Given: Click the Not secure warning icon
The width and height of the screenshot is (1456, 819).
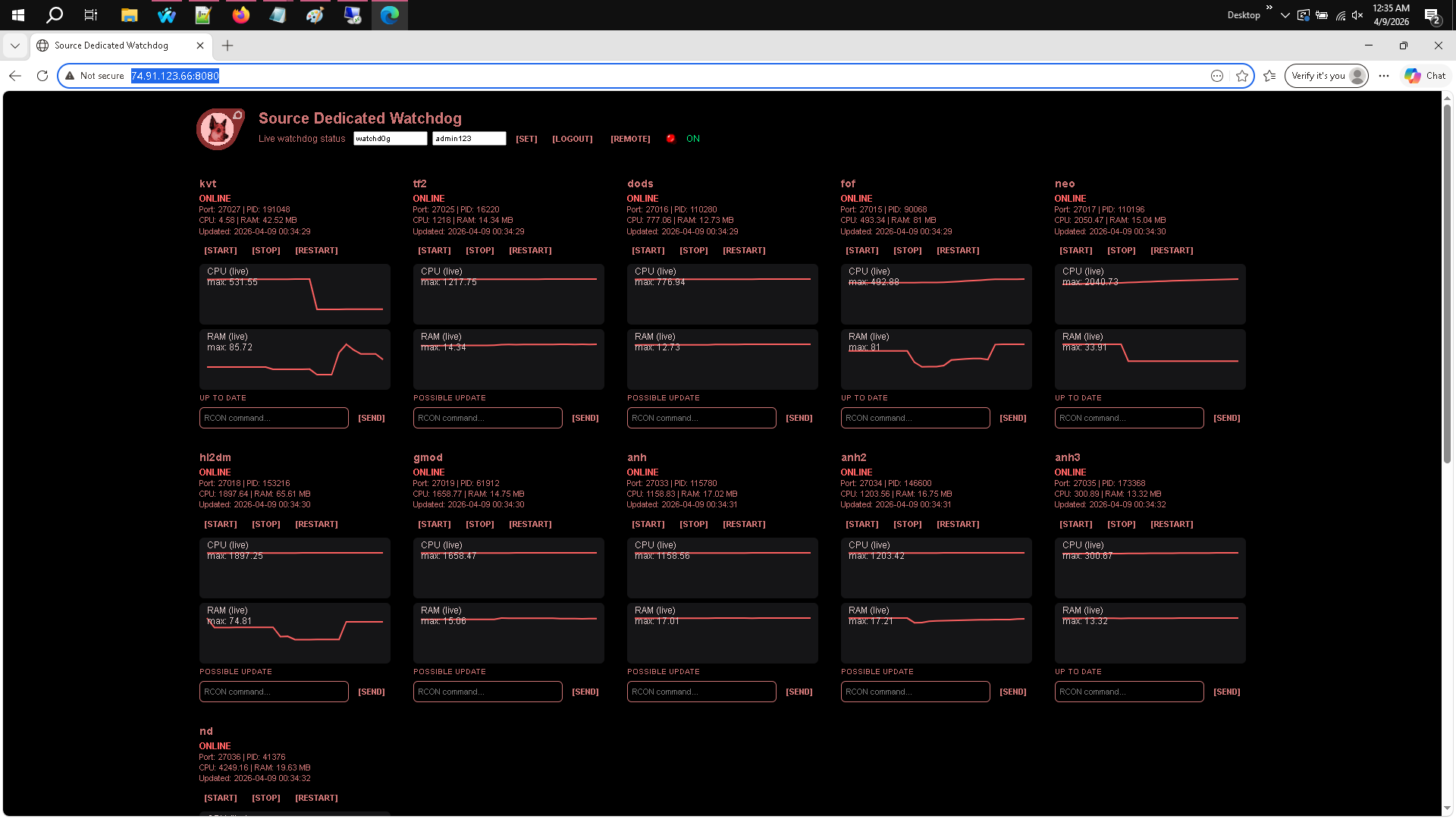Looking at the screenshot, I should click(70, 76).
